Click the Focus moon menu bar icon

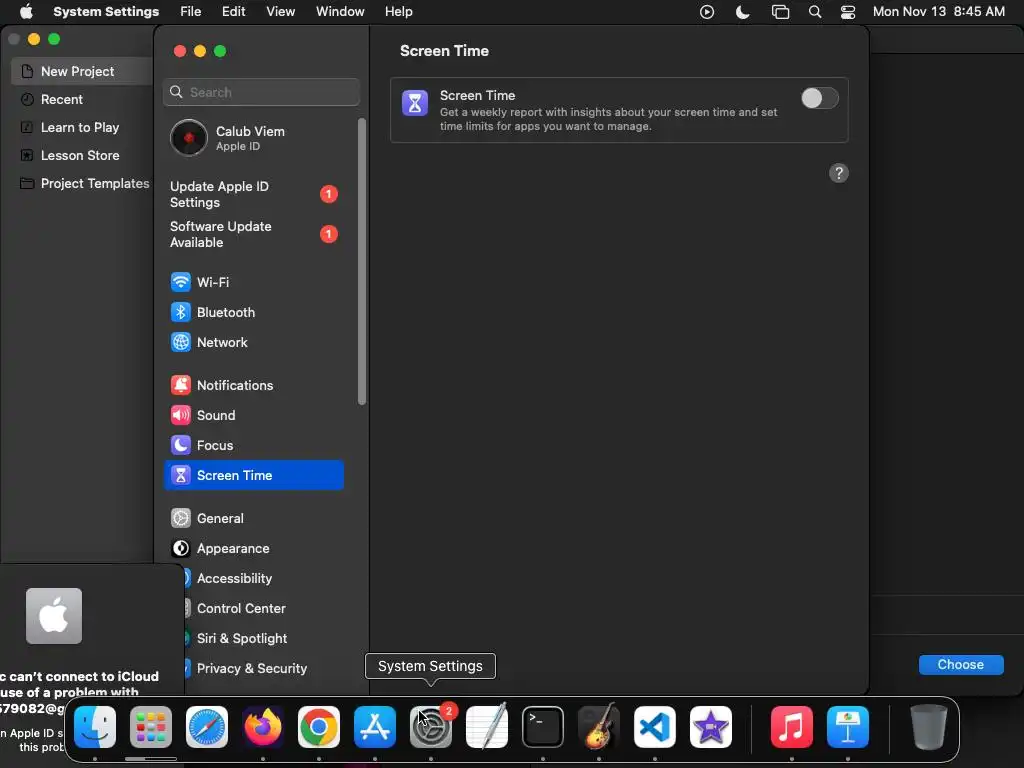click(x=743, y=12)
